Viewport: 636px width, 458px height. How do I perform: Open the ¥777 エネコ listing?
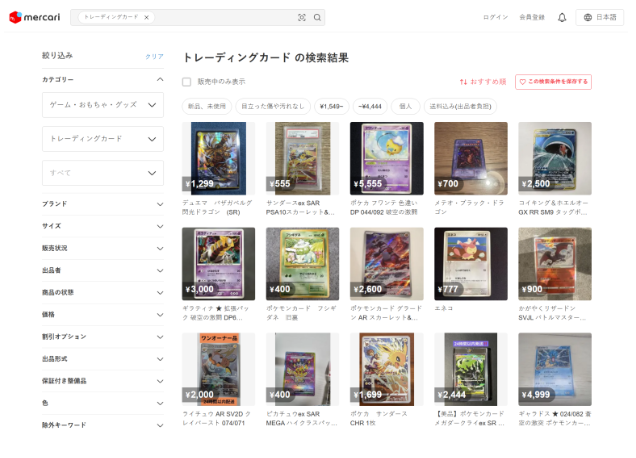(471, 264)
